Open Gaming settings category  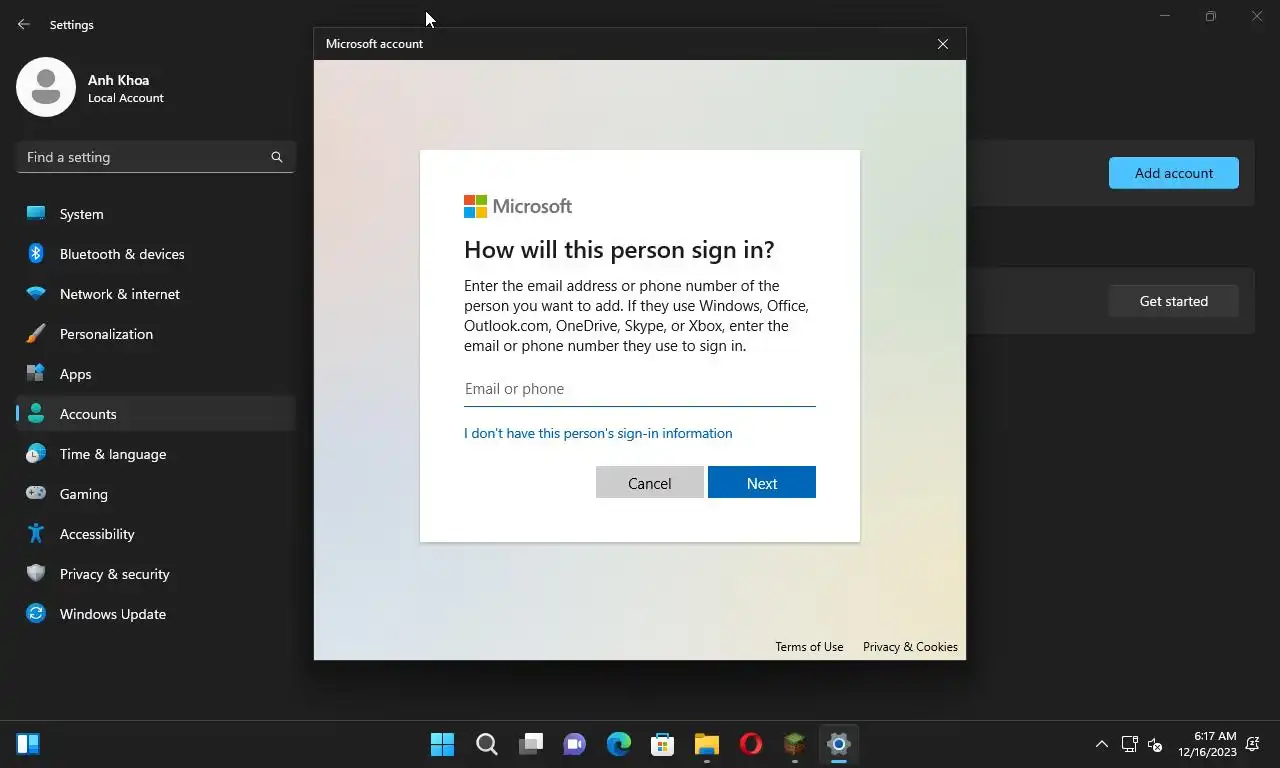156,494
